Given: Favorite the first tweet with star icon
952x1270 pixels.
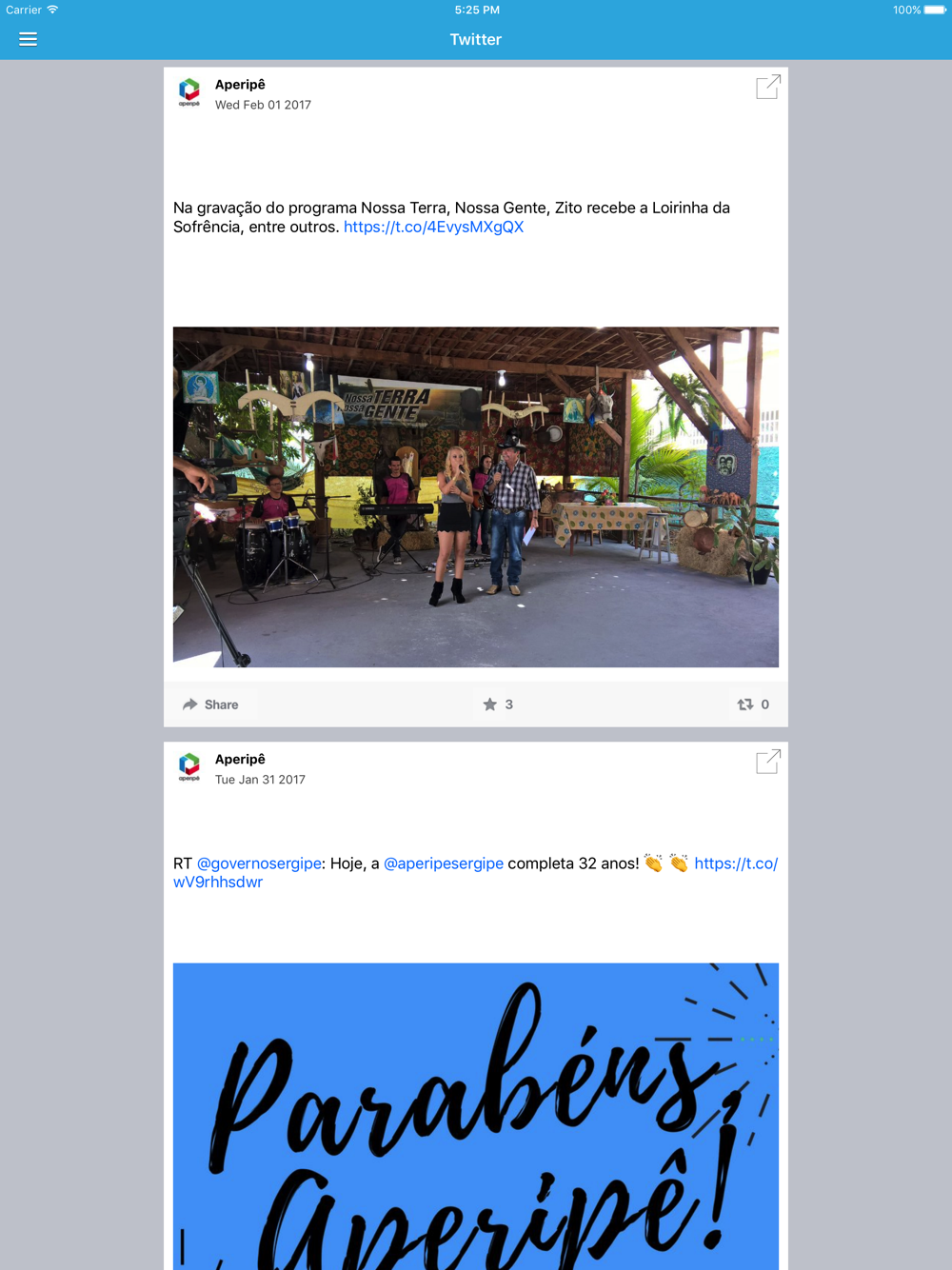Looking at the screenshot, I should [490, 704].
